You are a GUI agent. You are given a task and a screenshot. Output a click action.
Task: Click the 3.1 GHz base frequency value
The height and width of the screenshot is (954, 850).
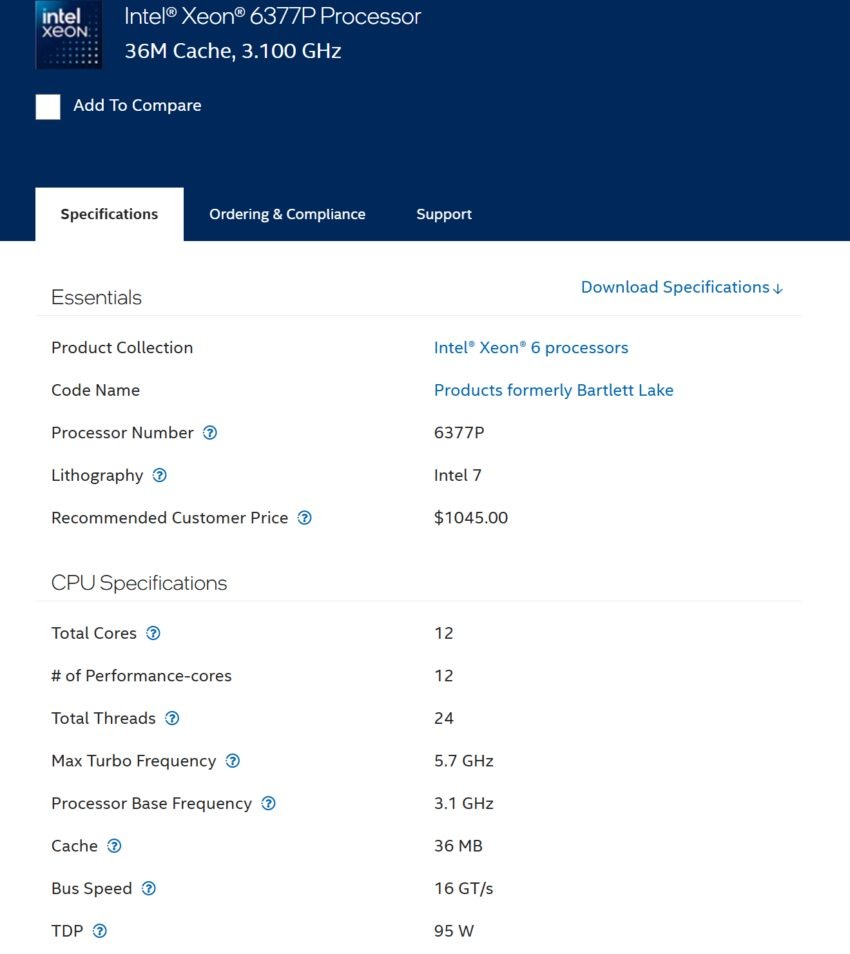pos(464,804)
